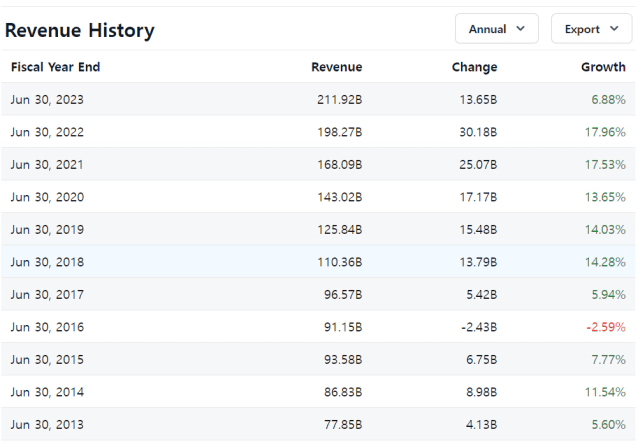Viewport: 640px width, 448px height.
Task: Select the Jun 30, 2019 row
Action: pos(318,229)
